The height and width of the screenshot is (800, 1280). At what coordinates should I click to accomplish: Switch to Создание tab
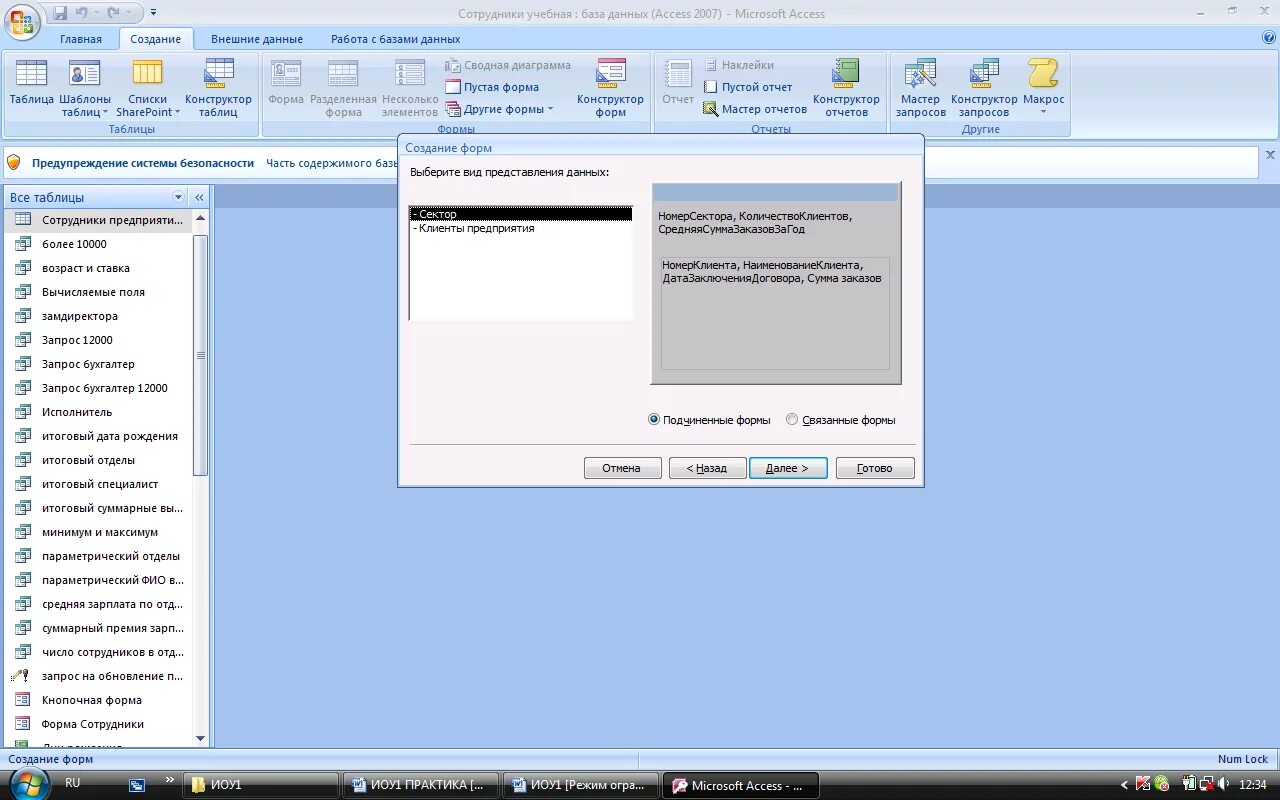155,39
